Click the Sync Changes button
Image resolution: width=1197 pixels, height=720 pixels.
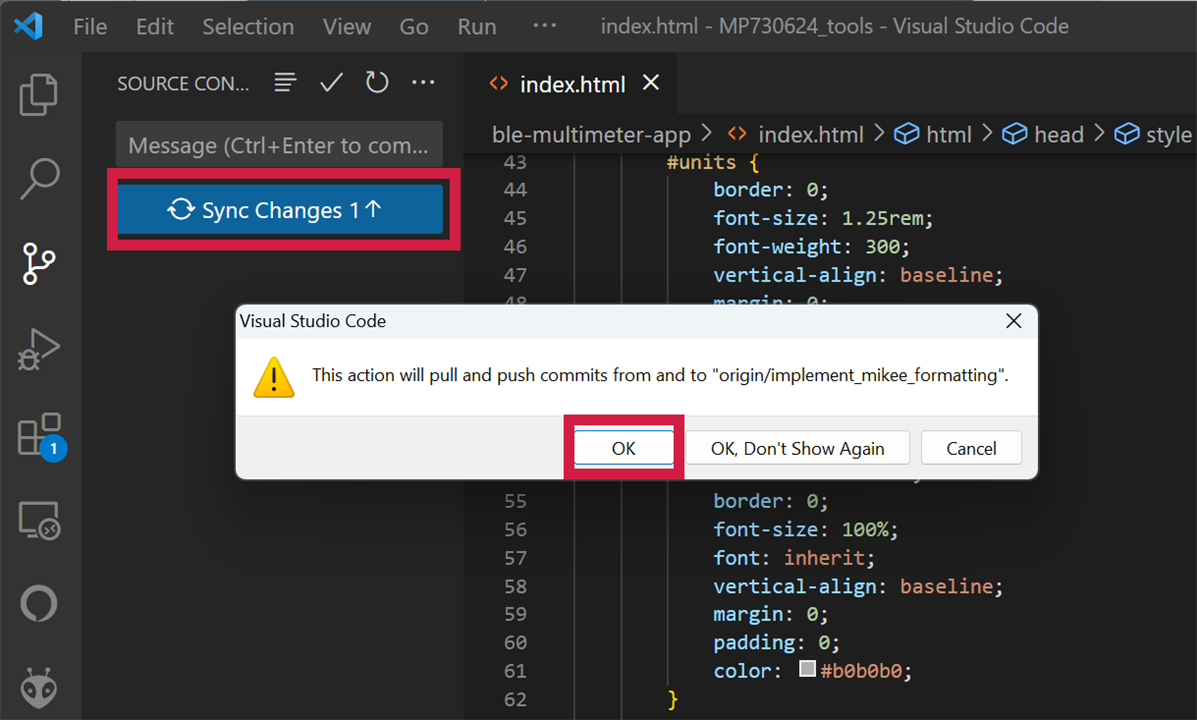(x=280, y=209)
